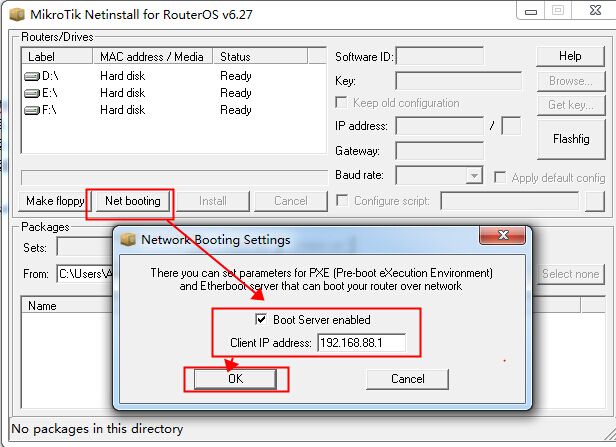Click the Software ID field
The height and width of the screenshot is (447, 616).
440,56
